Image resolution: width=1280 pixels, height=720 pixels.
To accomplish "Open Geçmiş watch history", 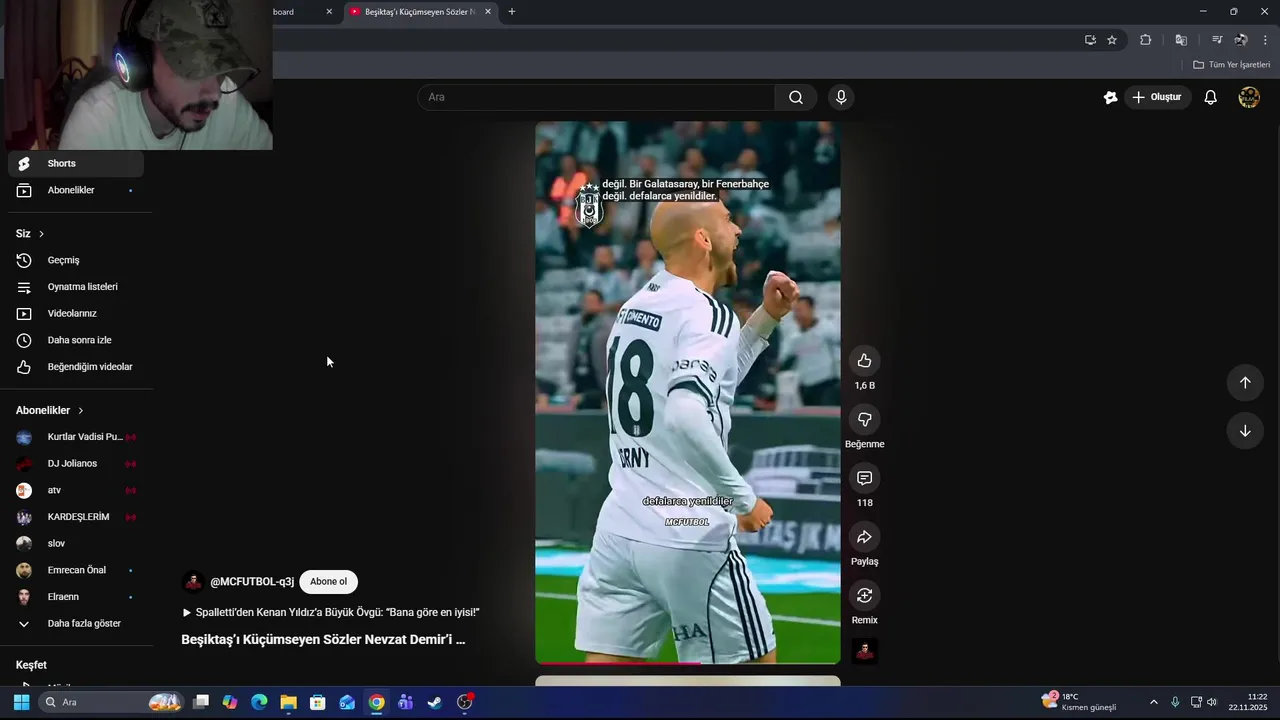I will coord(76,260).
